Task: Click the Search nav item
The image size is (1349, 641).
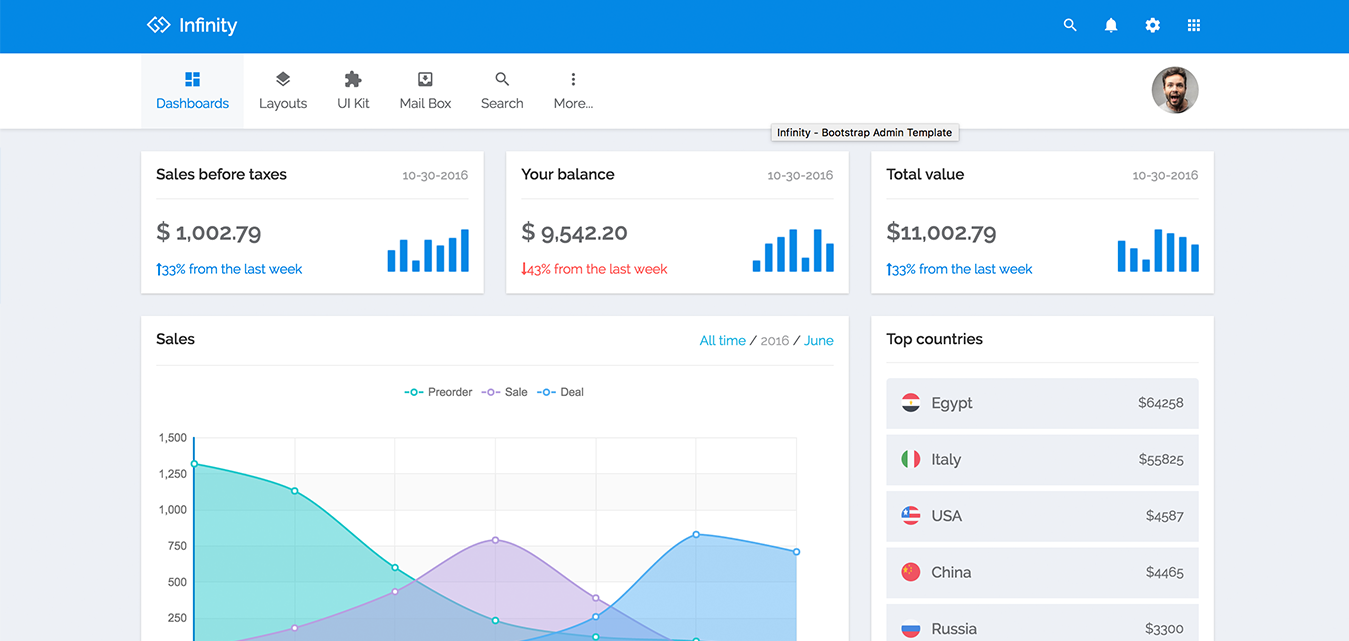Action: (502, 91)
